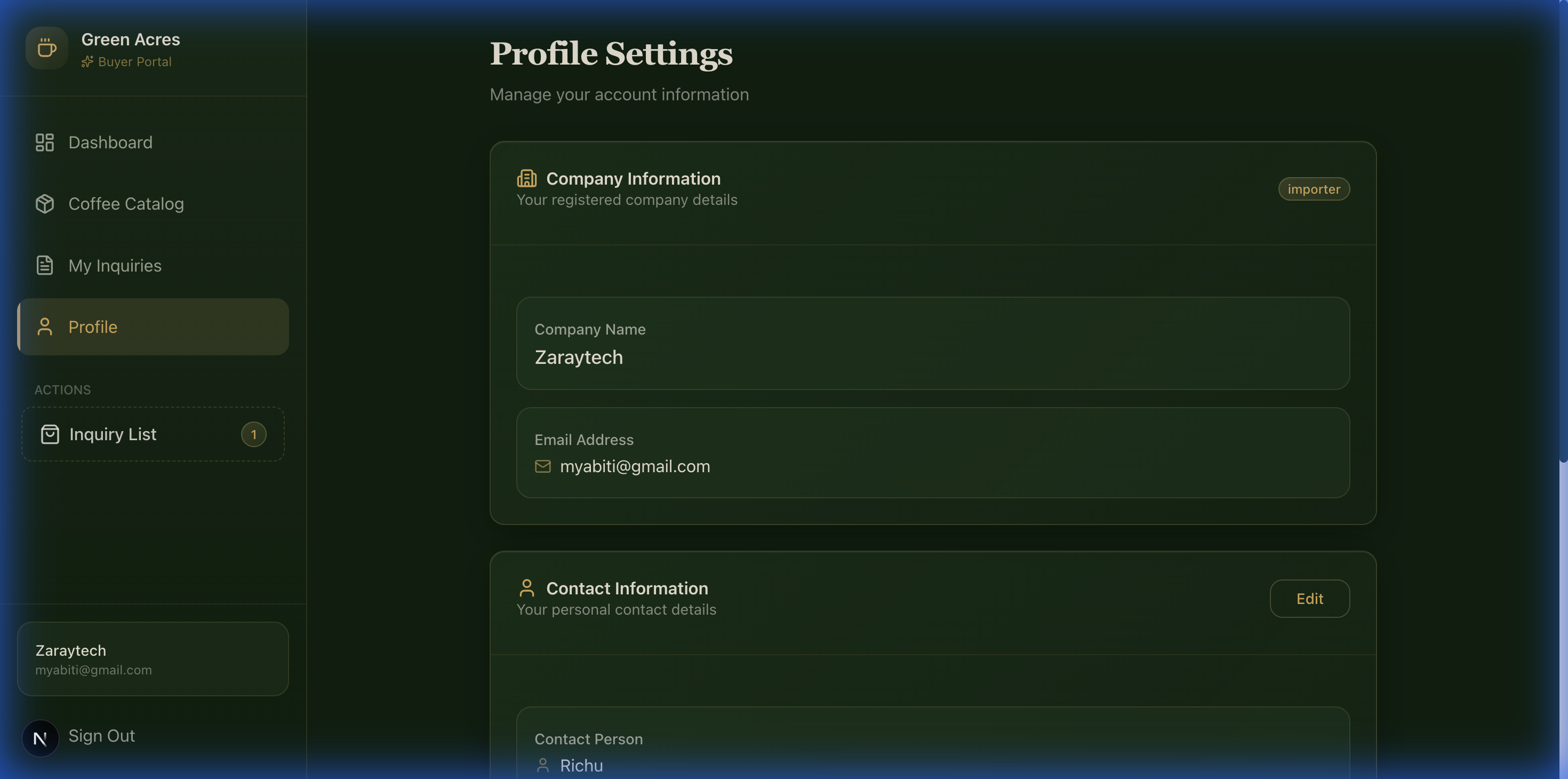Click the Contact Information person icon
Image resolution: width=1568 pixels, height=779 pixels.
(x=526, y=587)
